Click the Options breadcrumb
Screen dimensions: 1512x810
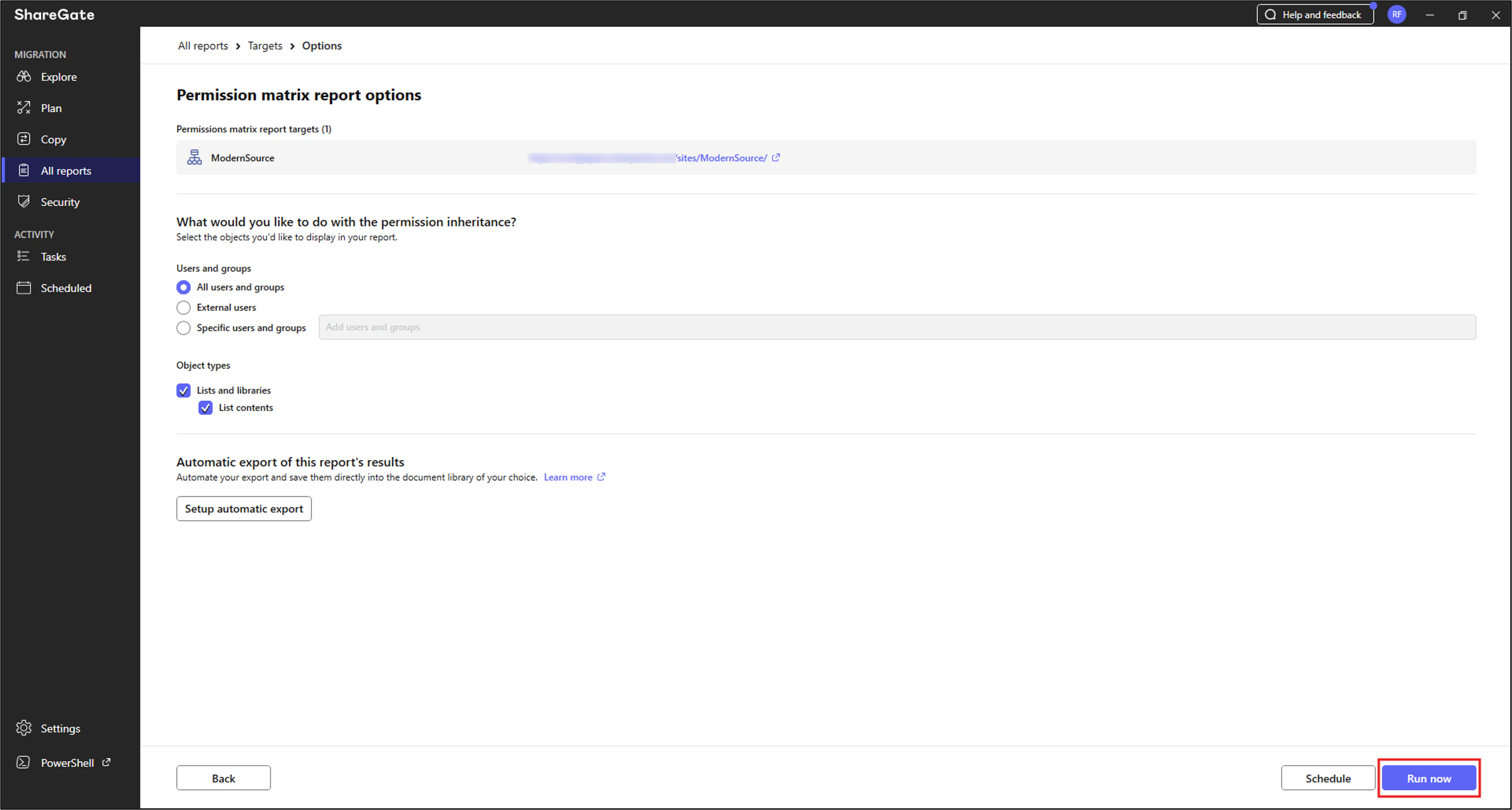point(322,46)
